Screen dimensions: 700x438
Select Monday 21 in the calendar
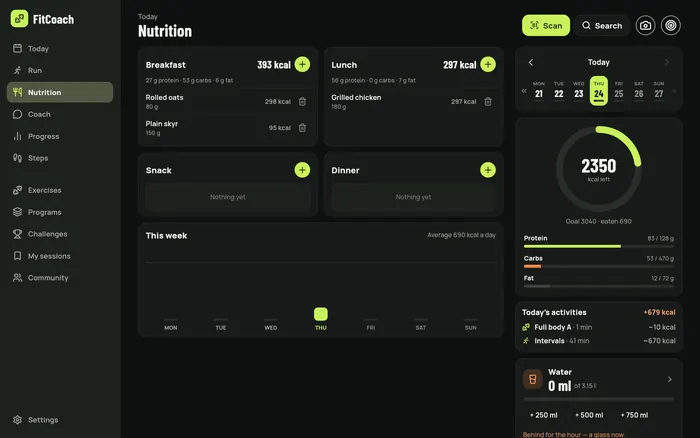(x=539, y=91)
